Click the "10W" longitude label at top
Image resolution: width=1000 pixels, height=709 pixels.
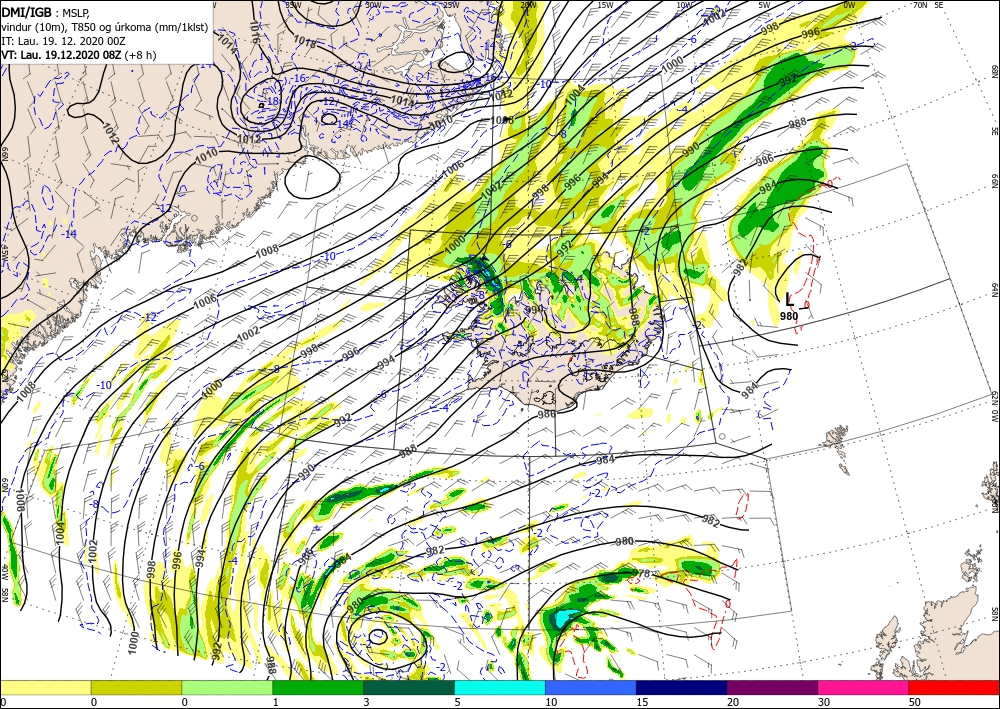click(684, 4)
